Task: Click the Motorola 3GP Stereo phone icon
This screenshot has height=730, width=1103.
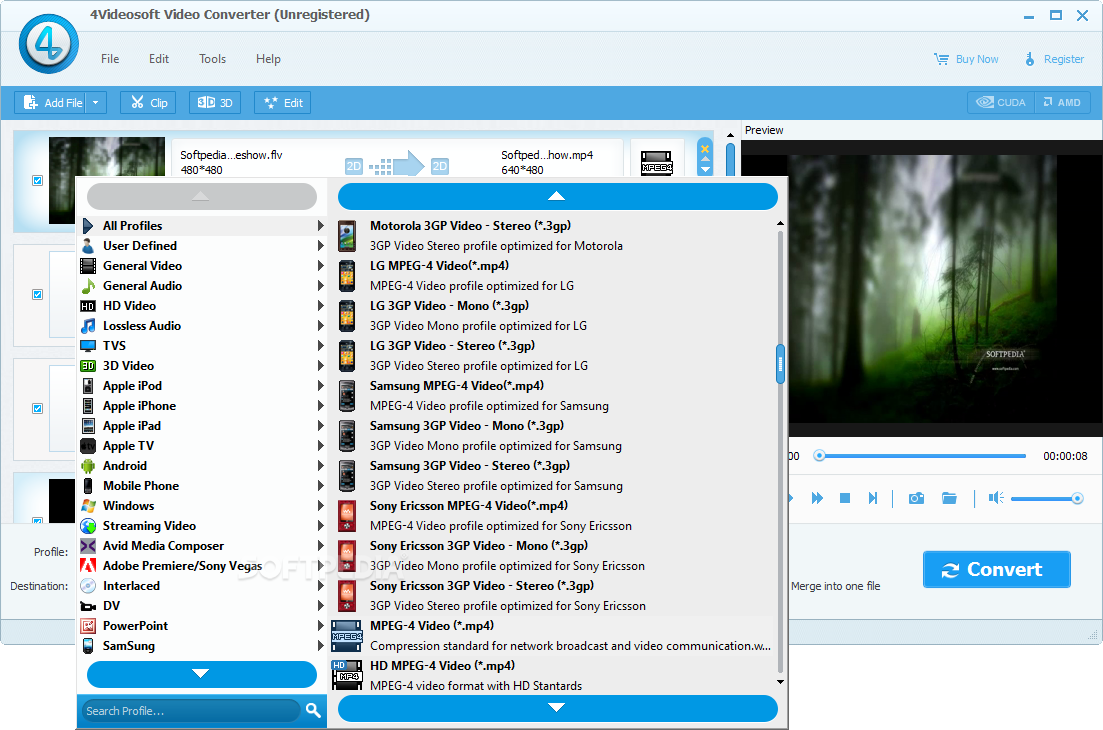Action: [347, 236]
